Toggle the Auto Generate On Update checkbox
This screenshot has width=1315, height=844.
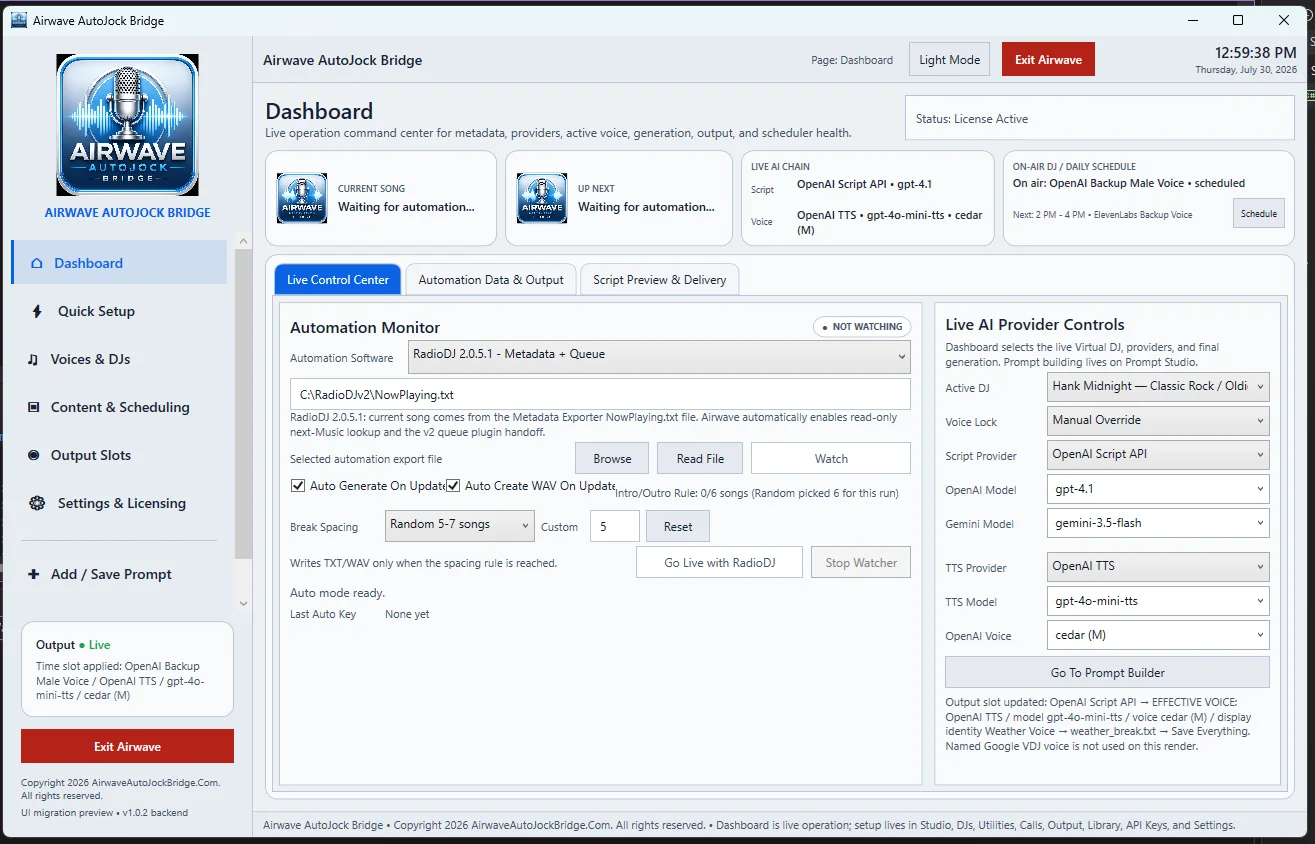[298, 486]
